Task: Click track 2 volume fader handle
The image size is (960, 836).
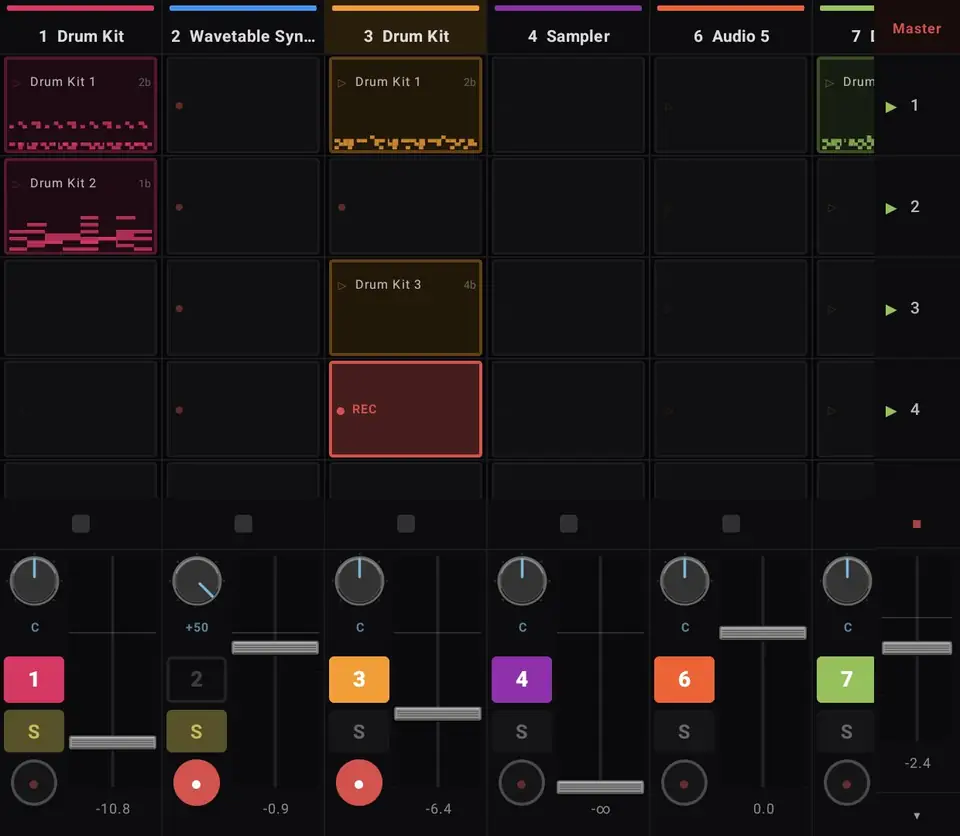Action: point(275,647)
